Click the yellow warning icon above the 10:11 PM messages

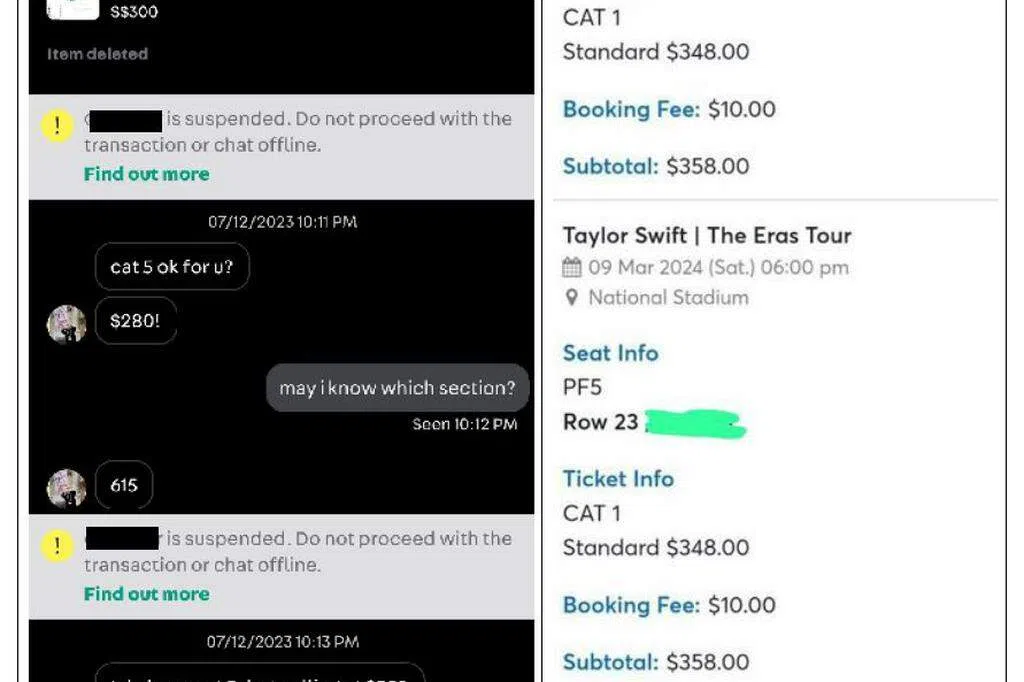point(57,126)
